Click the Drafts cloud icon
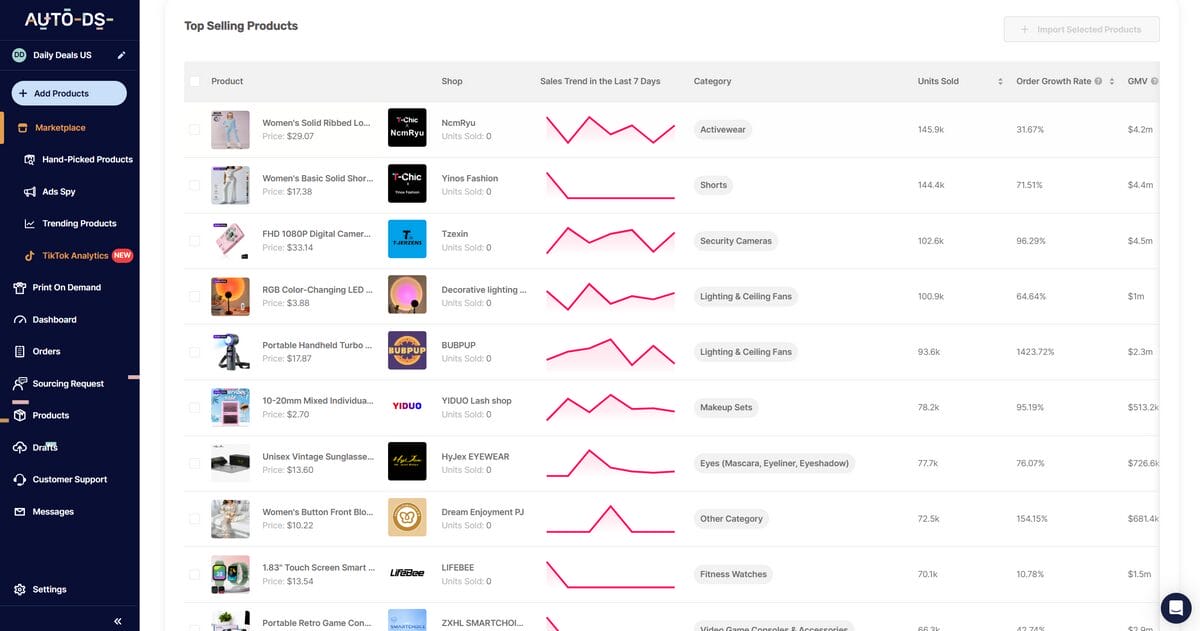The image size is (1200, 631). 20,448
